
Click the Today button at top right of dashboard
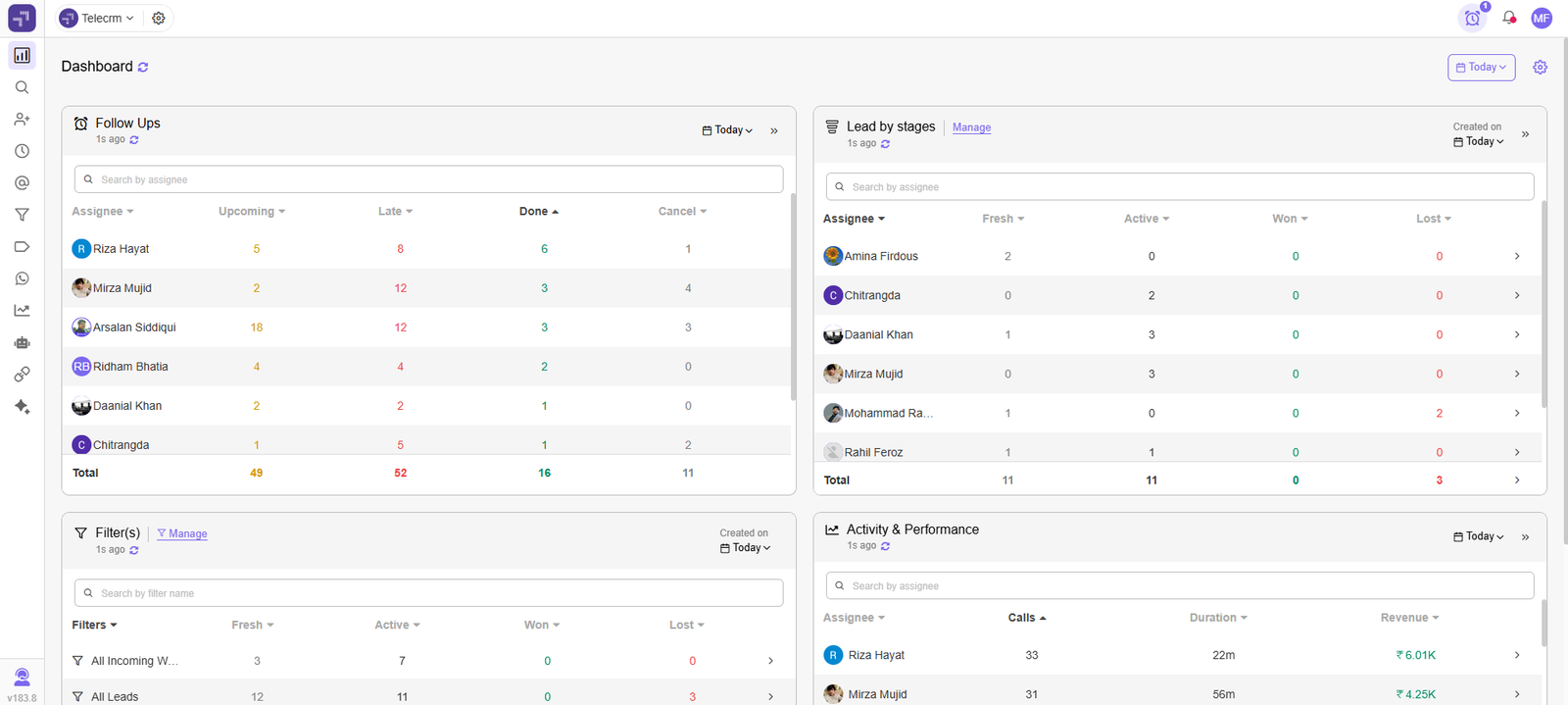[x=1481, y=67]
